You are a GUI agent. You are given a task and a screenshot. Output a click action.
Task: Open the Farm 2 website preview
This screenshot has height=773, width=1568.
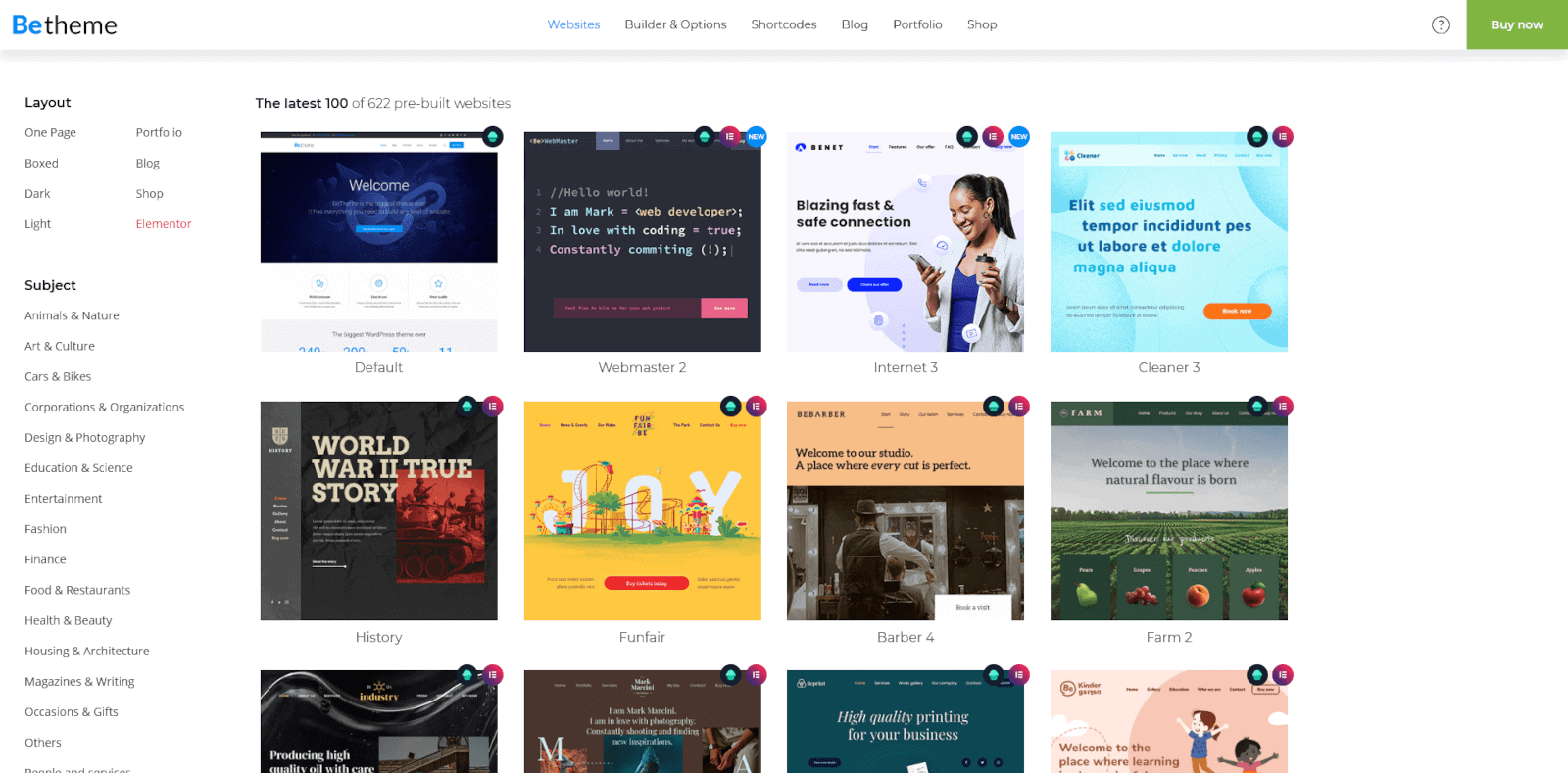click(1168, 514)
